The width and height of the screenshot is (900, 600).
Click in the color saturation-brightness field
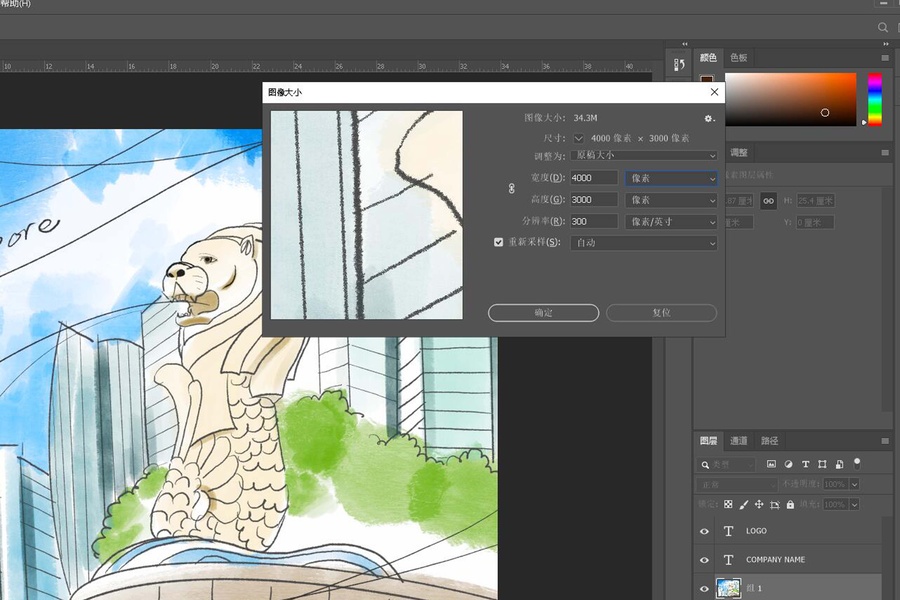click(790, 99)
